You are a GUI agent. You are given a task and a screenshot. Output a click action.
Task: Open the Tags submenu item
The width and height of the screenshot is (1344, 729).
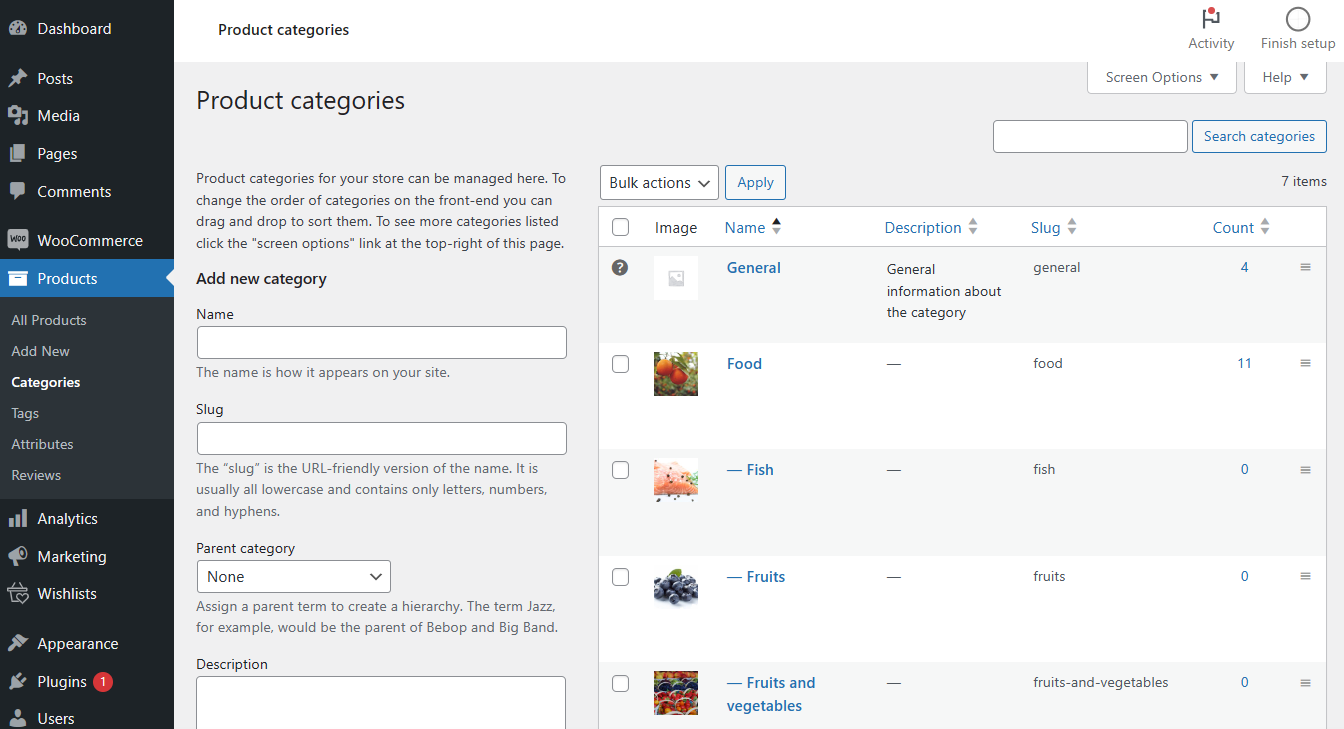point(25,413)
